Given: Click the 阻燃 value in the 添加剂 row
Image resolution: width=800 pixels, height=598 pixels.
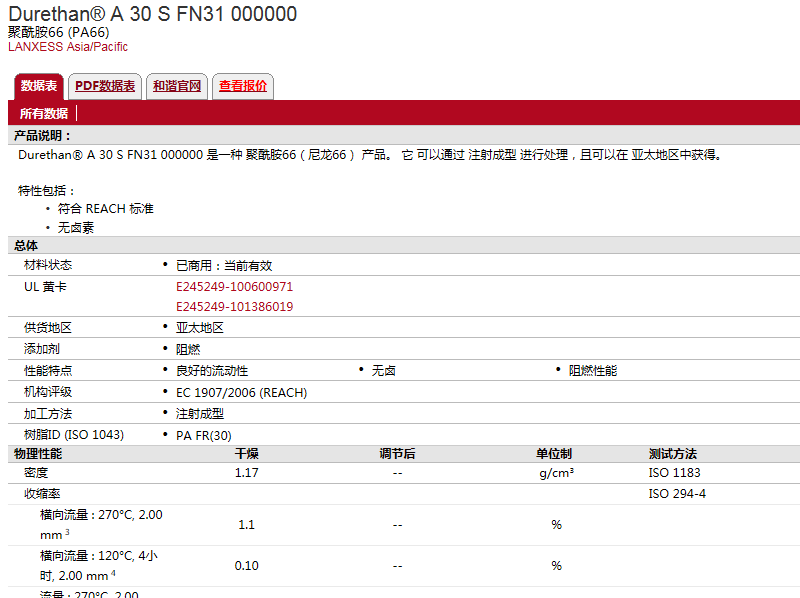Looking at the screenshot, I should click(188, 350).
